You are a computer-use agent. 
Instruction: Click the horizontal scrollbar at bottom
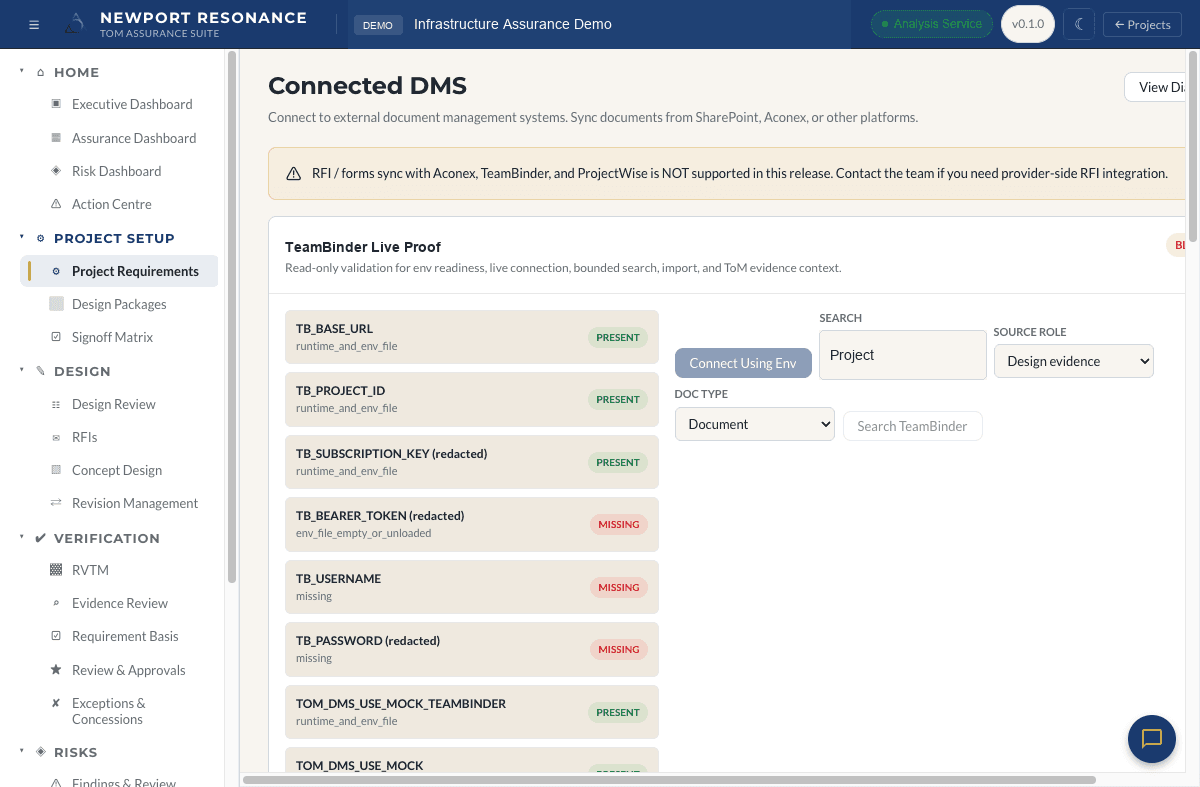pyautogui.click(x=669, y=780)
